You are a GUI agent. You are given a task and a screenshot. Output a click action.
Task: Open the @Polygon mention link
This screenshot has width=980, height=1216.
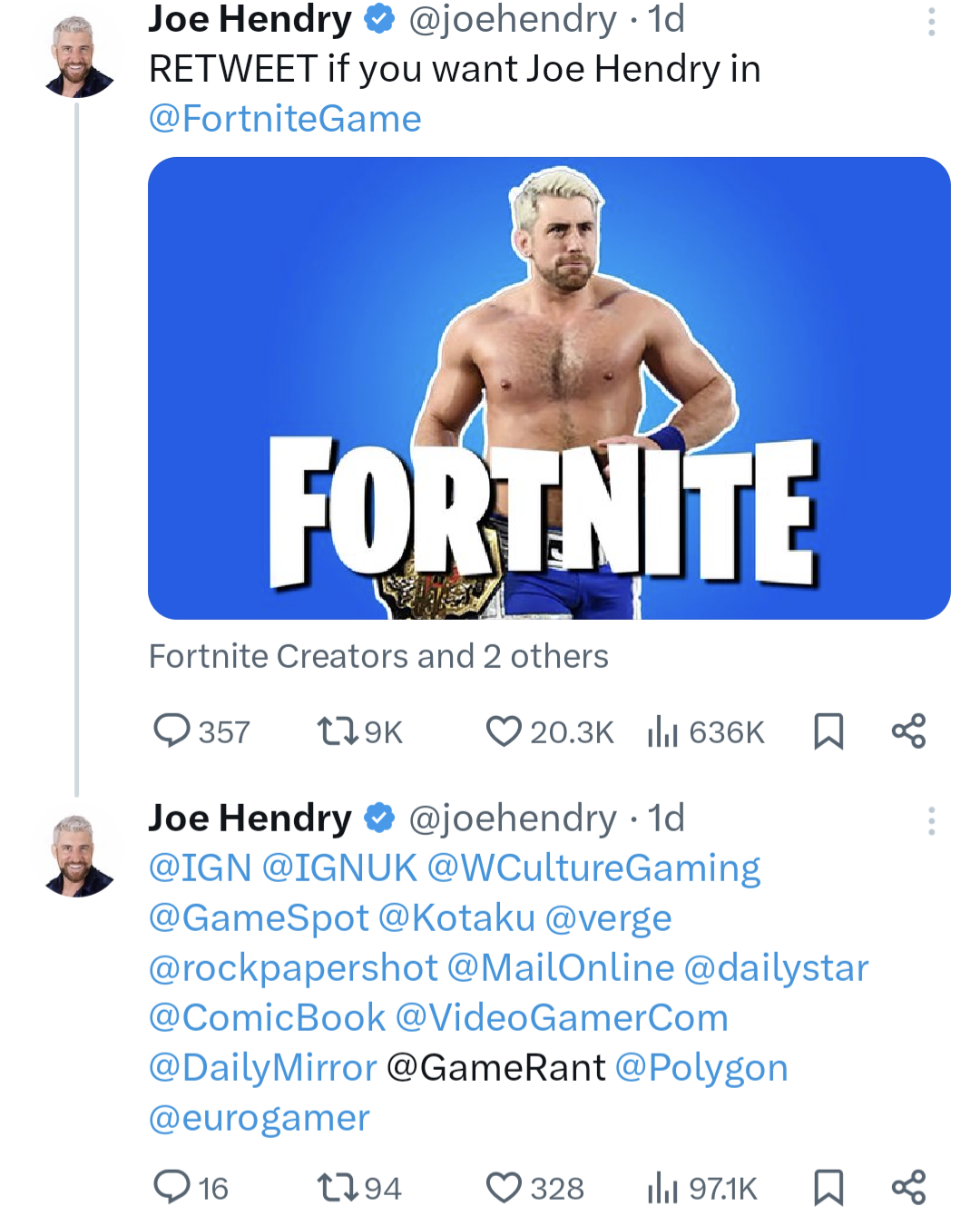click(701, 1068)
